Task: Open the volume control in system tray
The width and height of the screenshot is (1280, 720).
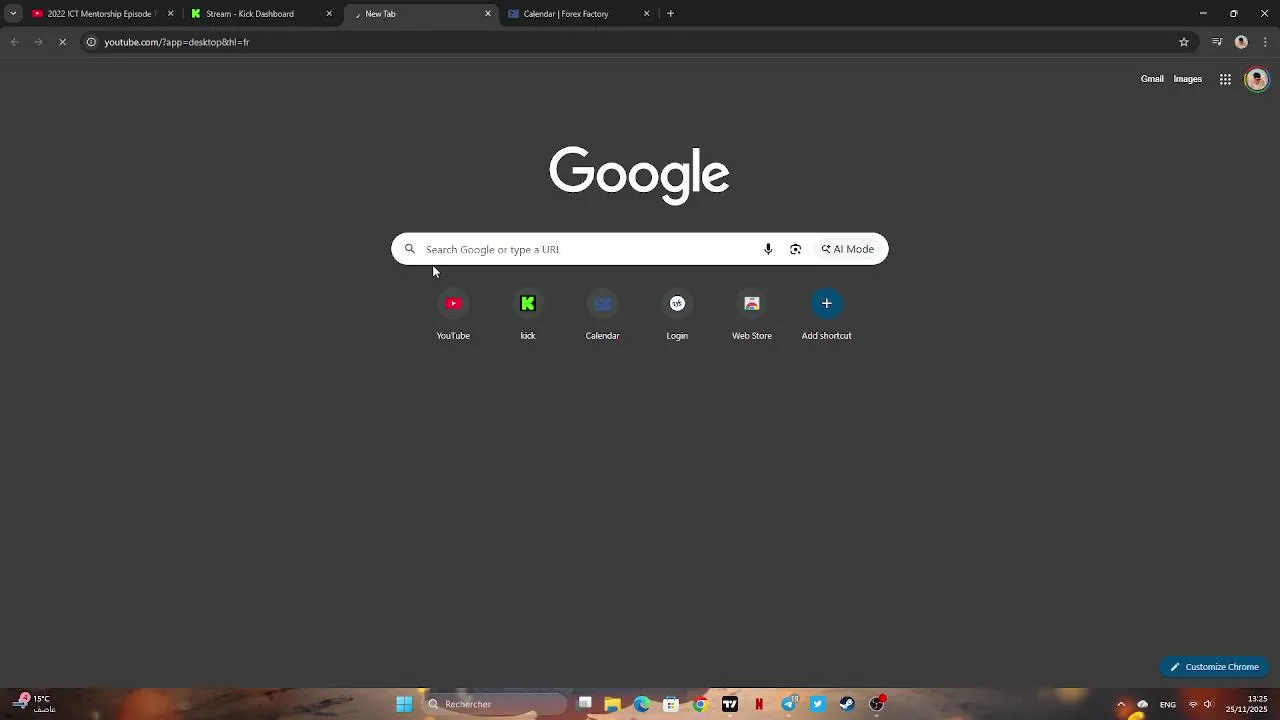Action: [1208, 704]
